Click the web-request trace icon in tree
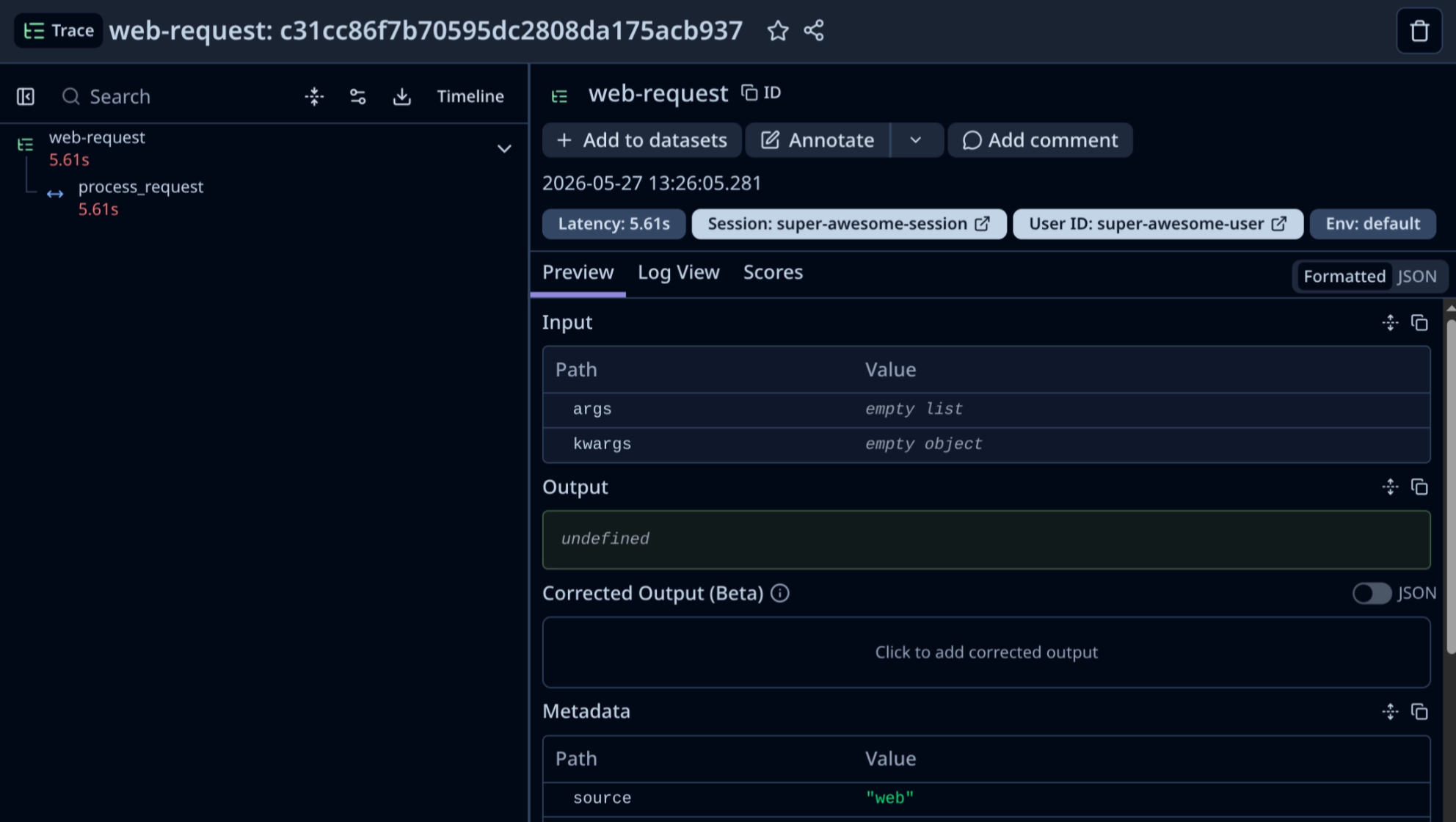This screenshot has width=1456, height=822. pos(26,145)
